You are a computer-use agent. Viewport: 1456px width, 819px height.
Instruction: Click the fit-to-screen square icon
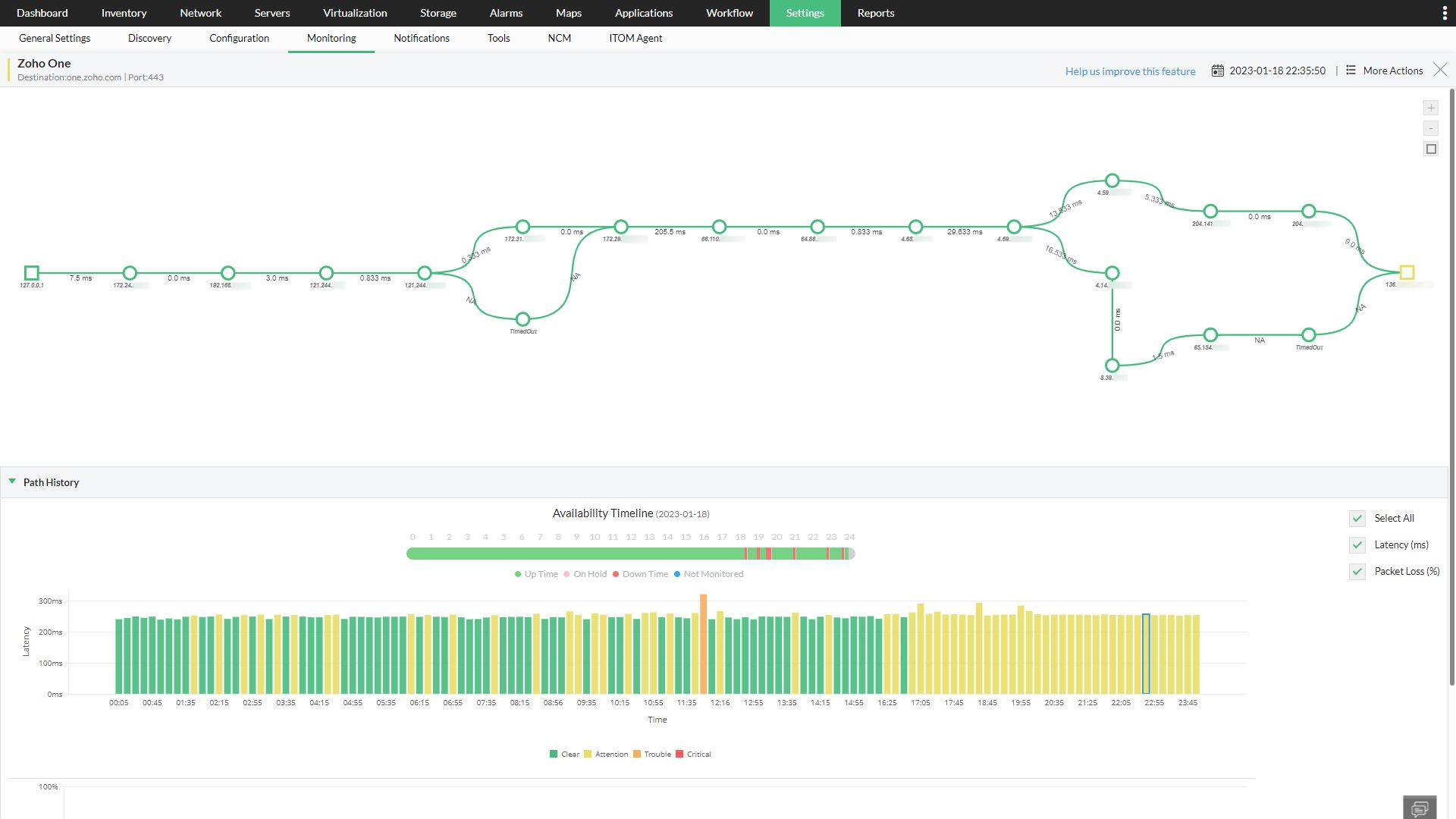click(1431, 149)
